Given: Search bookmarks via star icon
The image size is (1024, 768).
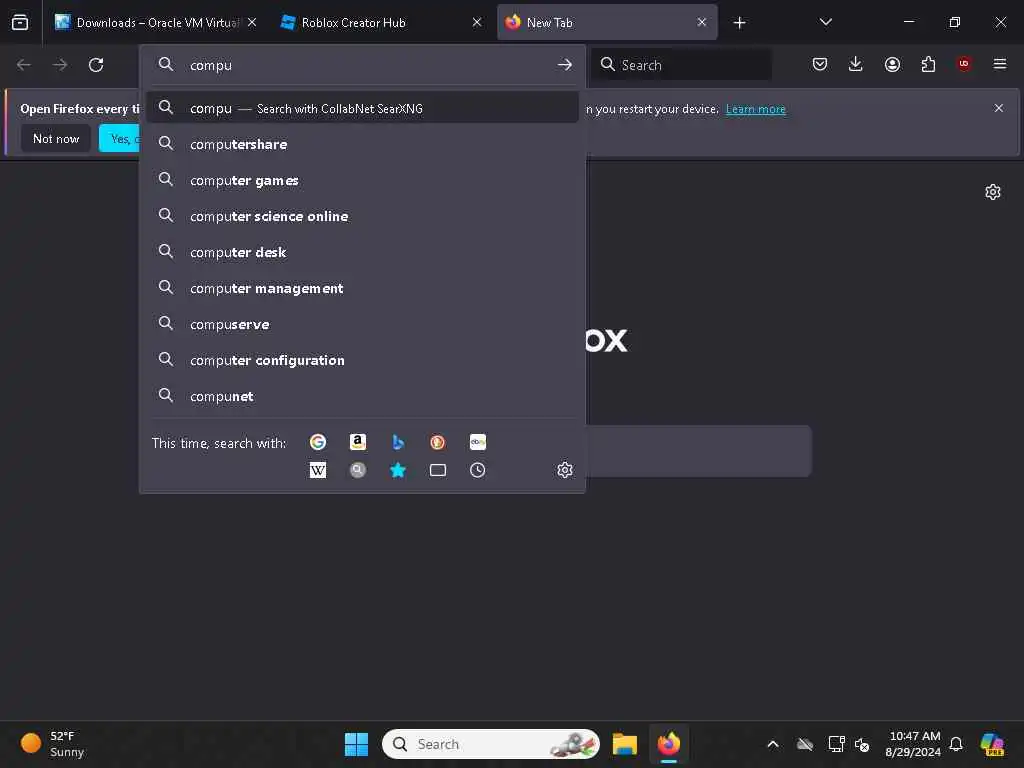Looking at the screenshot, I should click(x=398, y=470).
